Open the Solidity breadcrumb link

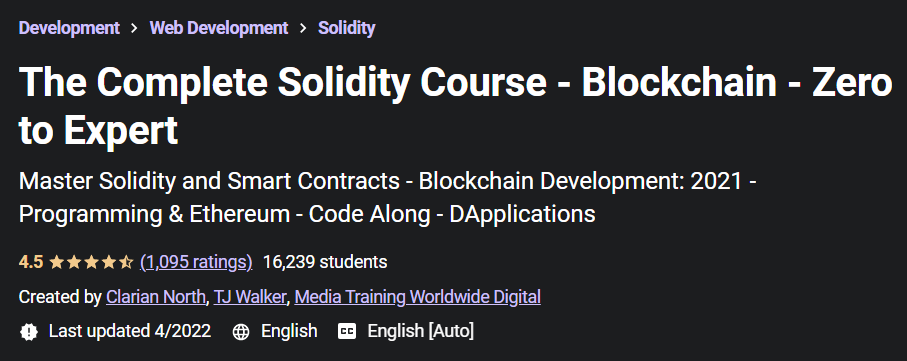(346, 28)
